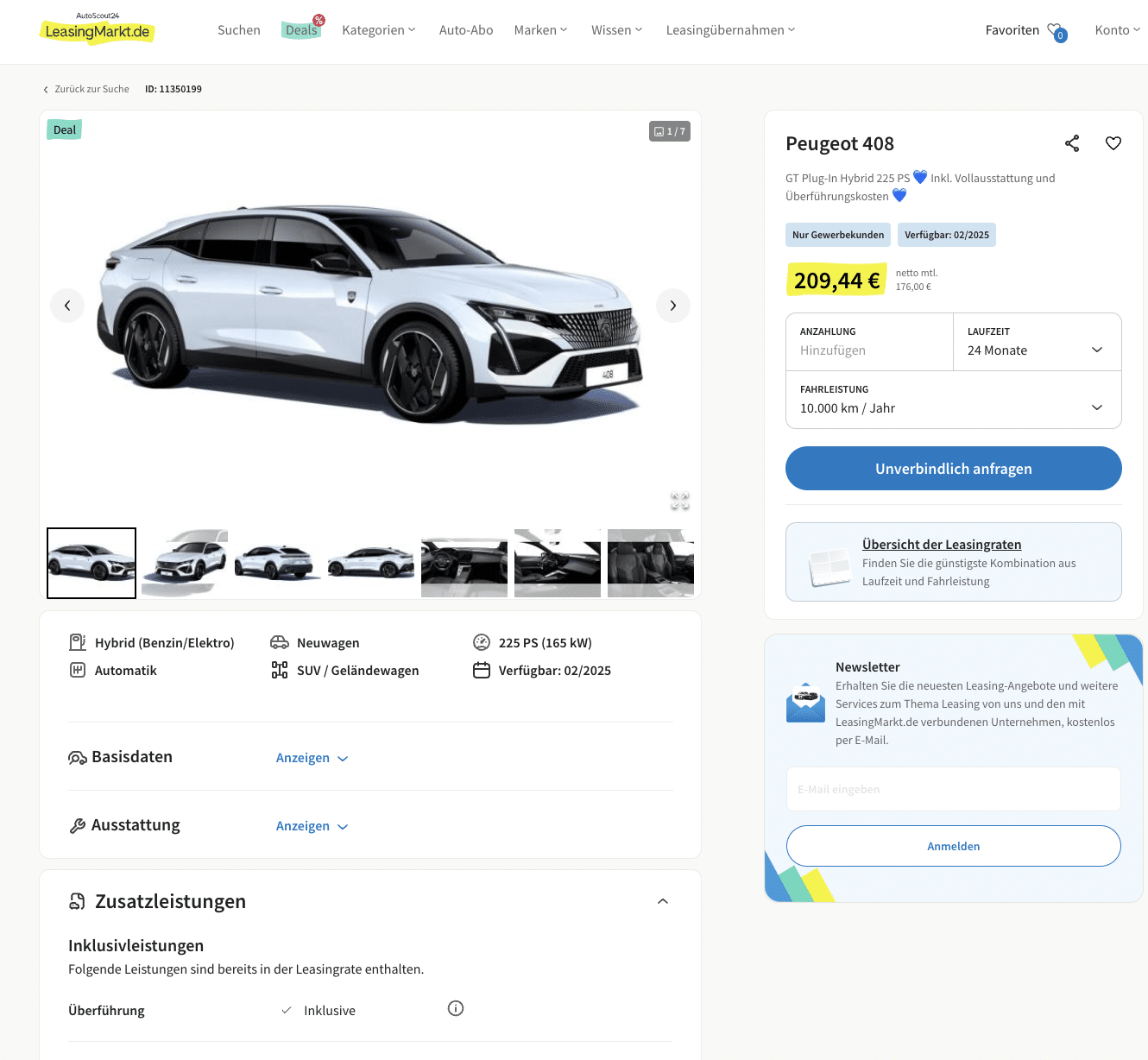Select first thumbnail of white Peugeot
Viewport: 1148px width, 1060px height.
point(91,563)
